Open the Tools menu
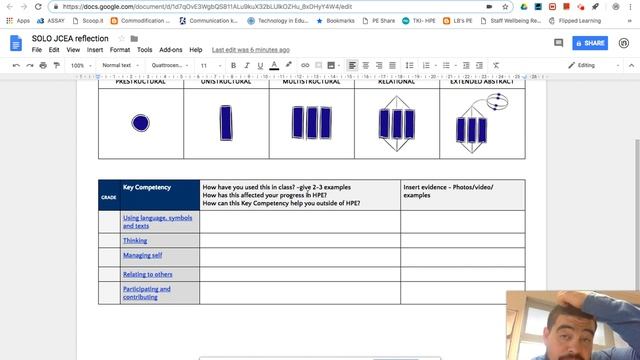The width and height of the screenshot is (640, 360). [144, 50]
